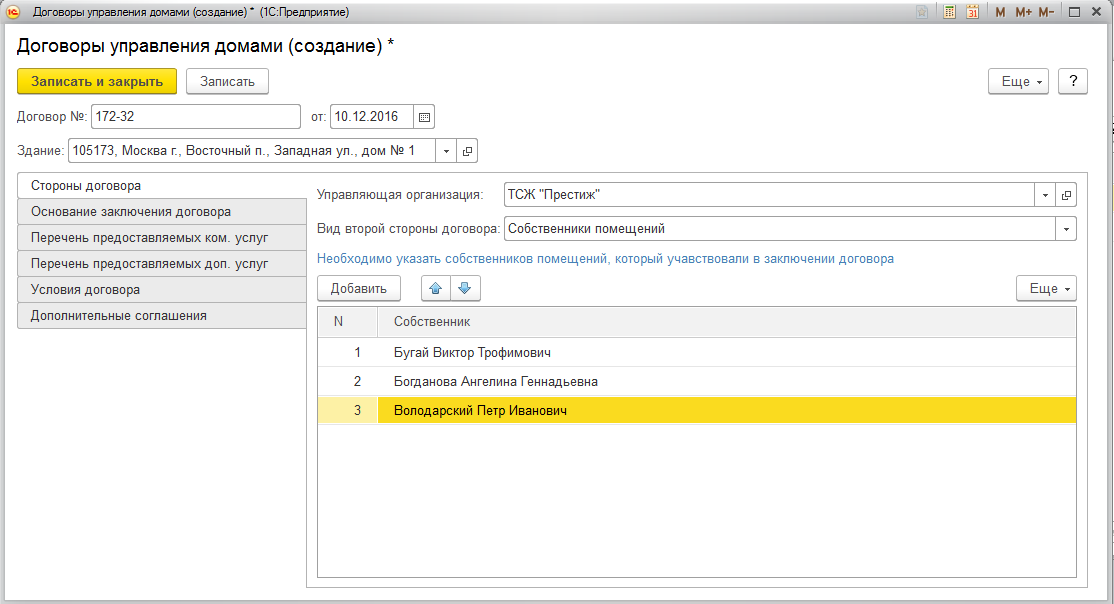1114x604 pixels.
Task: Open date picker next to contract date
Action: 424,117
